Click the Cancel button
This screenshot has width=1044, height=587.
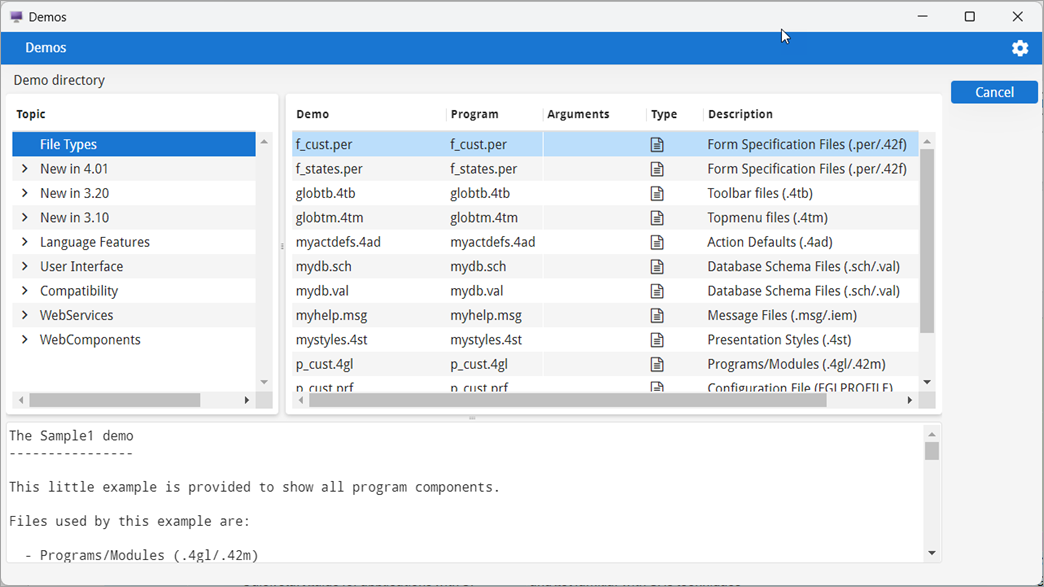[993, 91]
